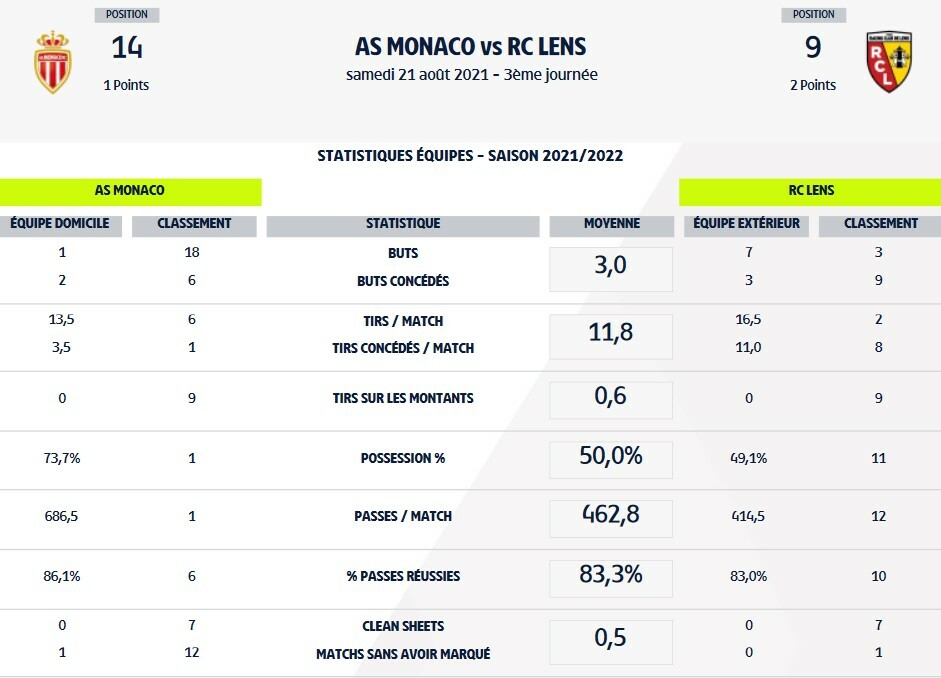Click CLASSEMENT header under RC Lens
Image resolution: width=941 pixels, height=678 pixels.
click(x=880, y=224)
